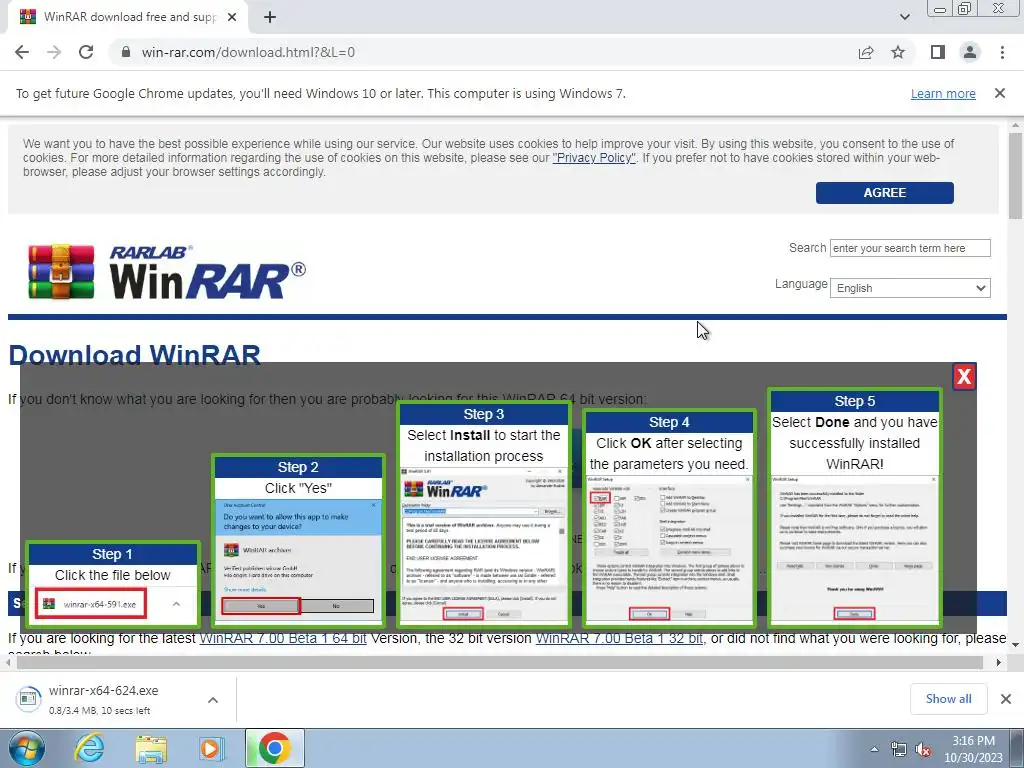Click the vertical scrollbar down arrow
This screenshot has width=1024, height=768.
click(1015, 645)
